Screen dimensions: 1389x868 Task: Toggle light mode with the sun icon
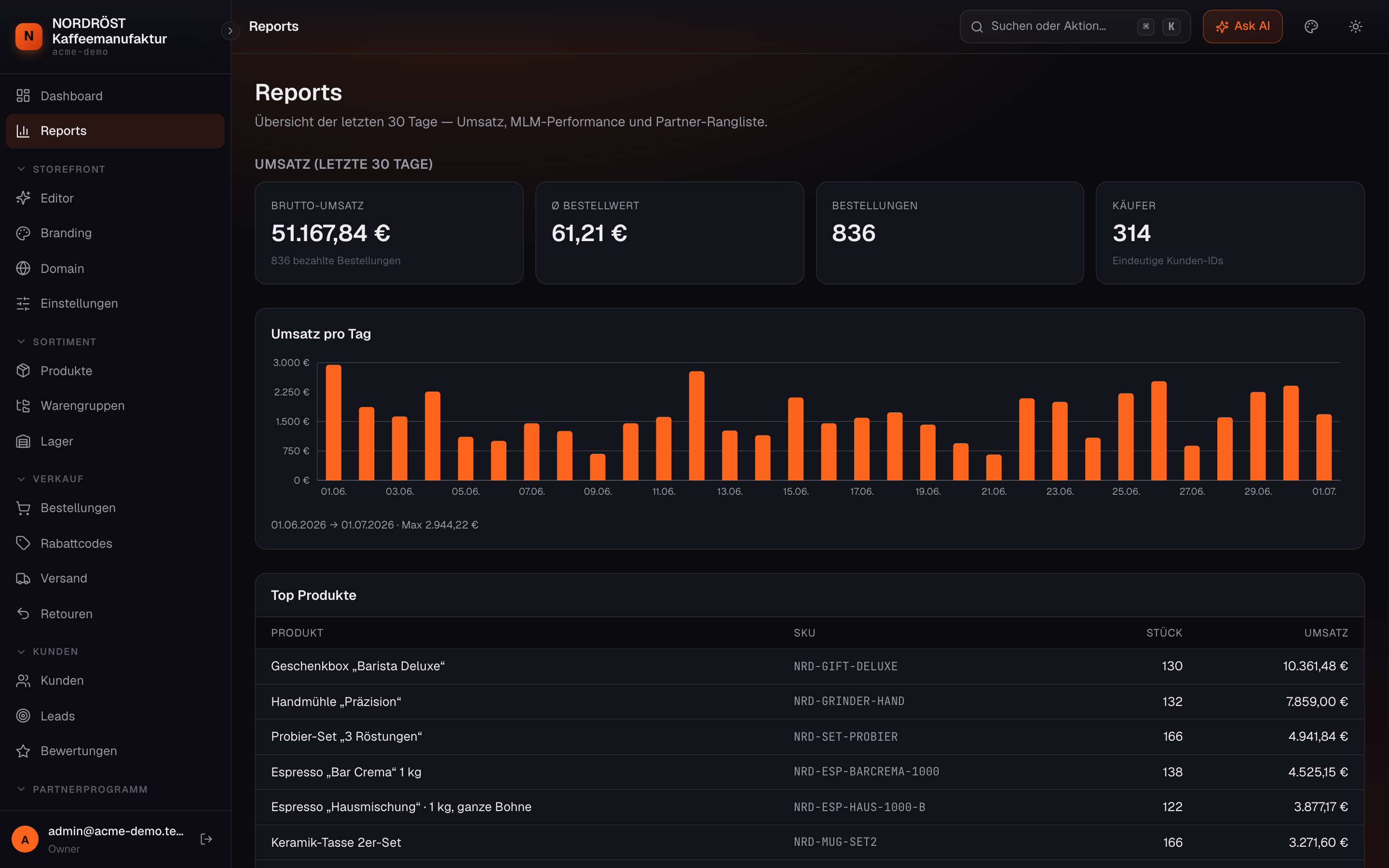coord(1355,27)
